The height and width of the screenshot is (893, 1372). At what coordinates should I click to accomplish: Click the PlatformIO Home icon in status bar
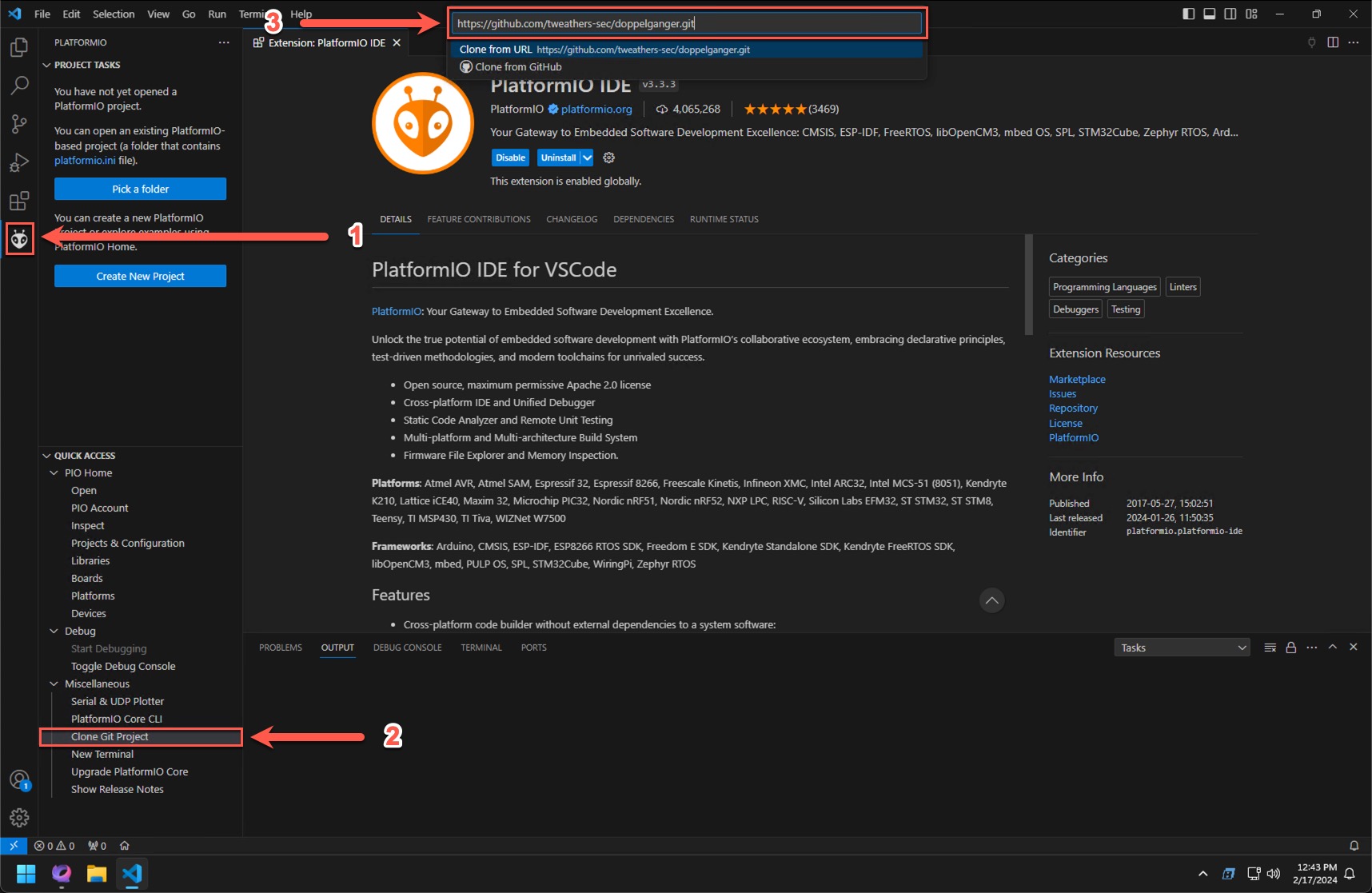[x=124, y=845]
